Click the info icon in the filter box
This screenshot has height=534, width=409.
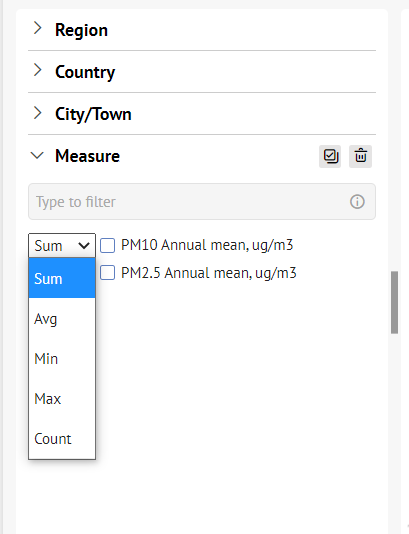[x=357, y=202]
